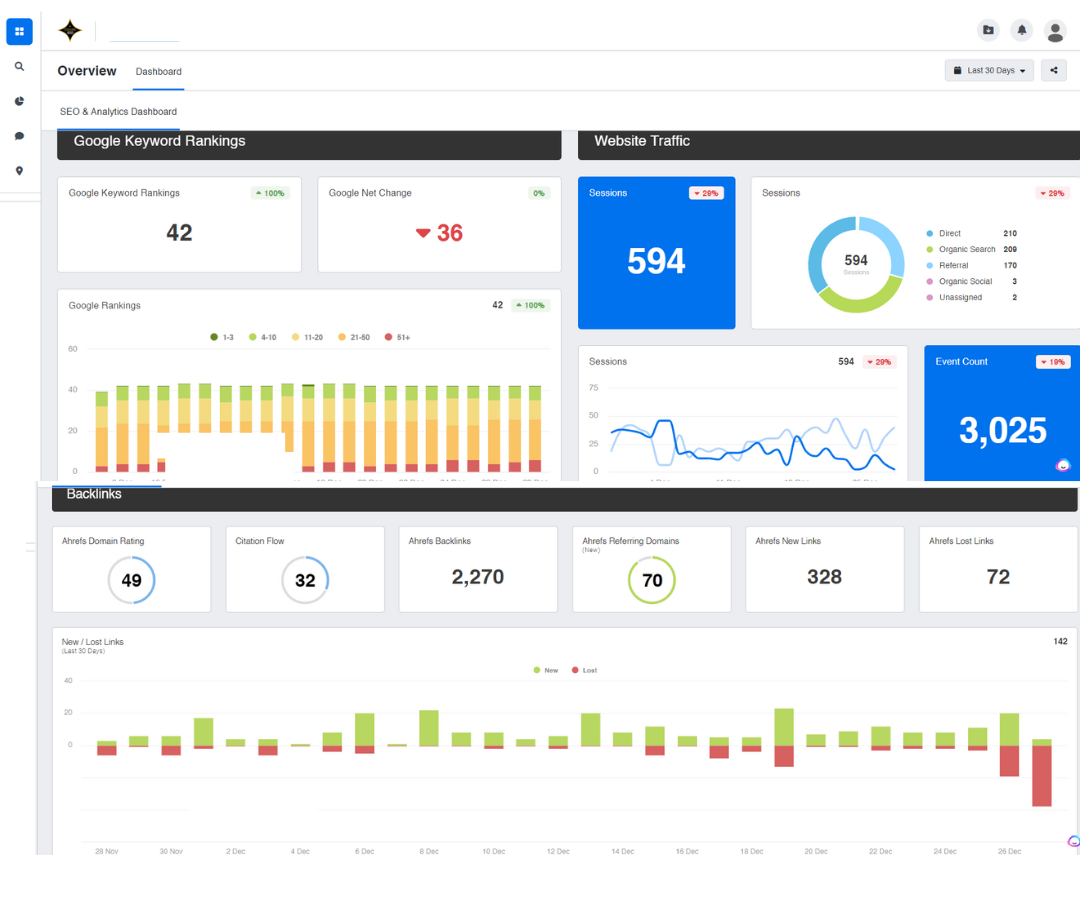Open the Last 30 Days dropdown

(x=988, y=70)
